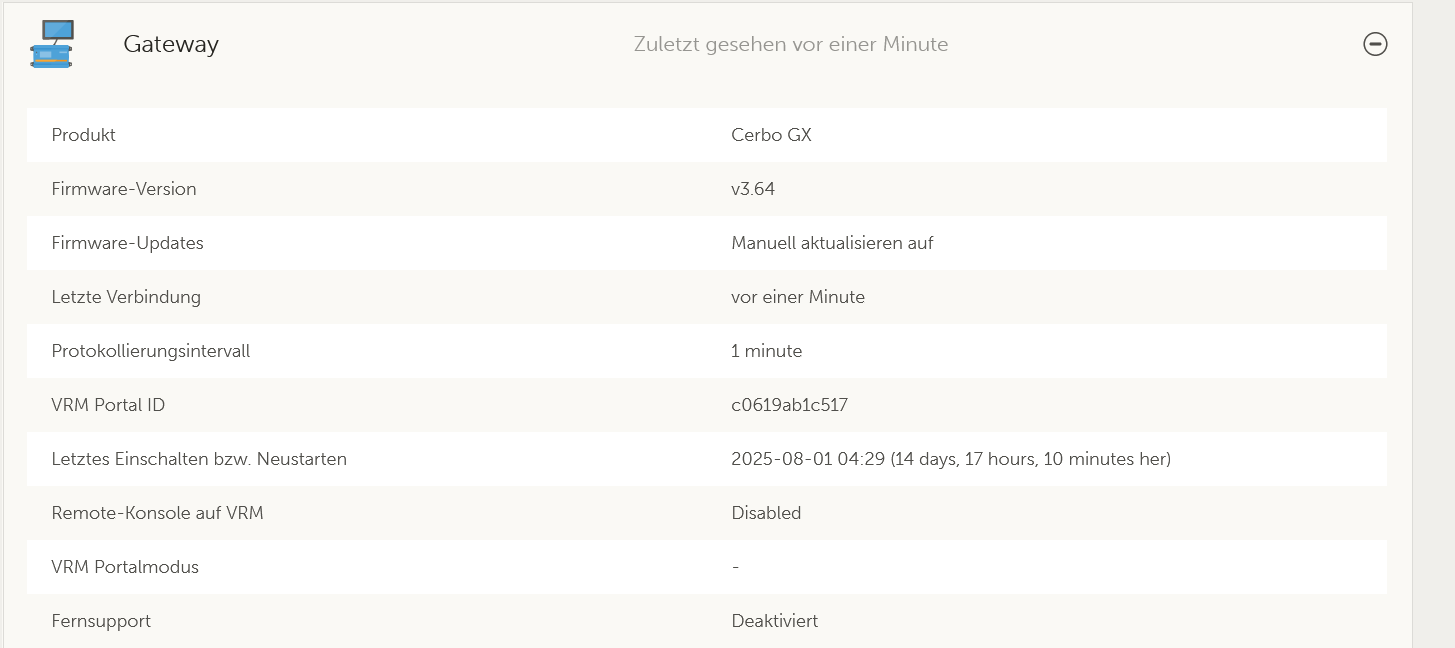Viewport: 1455px width, 648px height.
Task: Click the Cerbo GX product value
Action: coord(771,135)
